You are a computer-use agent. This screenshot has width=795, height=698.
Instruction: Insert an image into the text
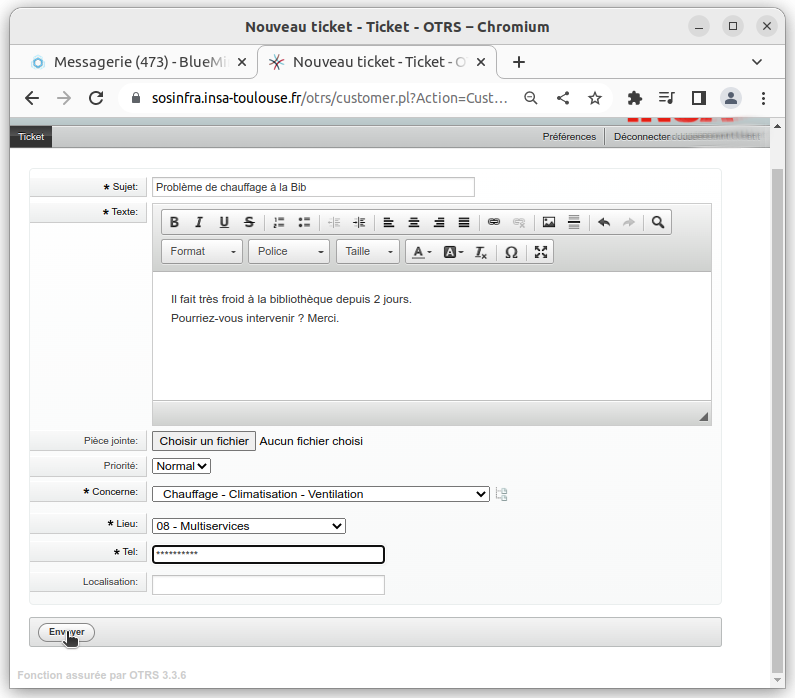(x=549, y=222)
